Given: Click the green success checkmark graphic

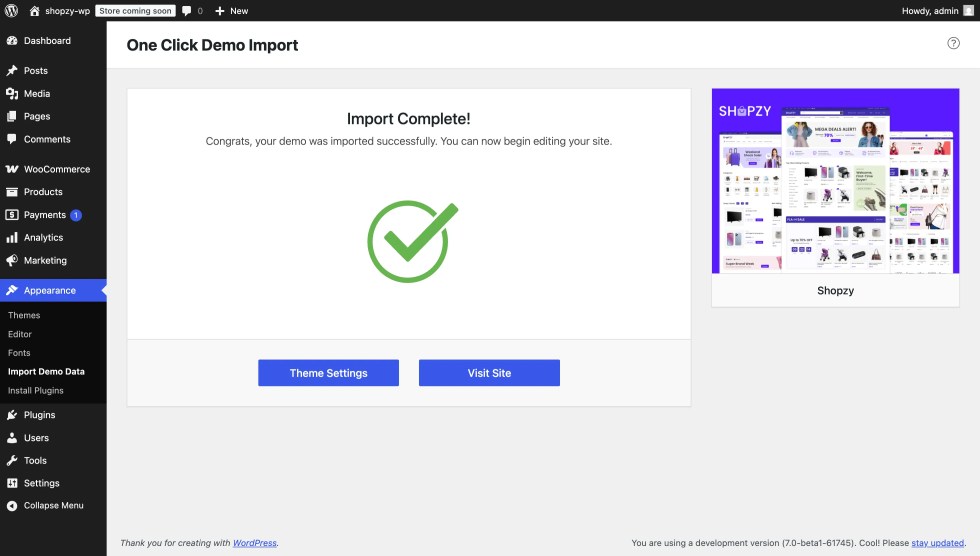Looking at the screenshot, I should point(412,241).
